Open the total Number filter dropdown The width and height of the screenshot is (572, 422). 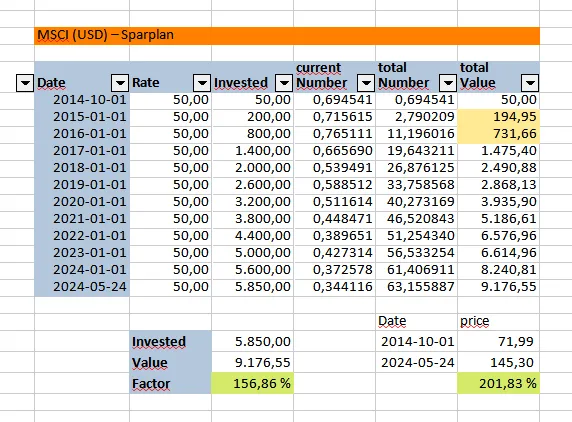coord(448,83)
